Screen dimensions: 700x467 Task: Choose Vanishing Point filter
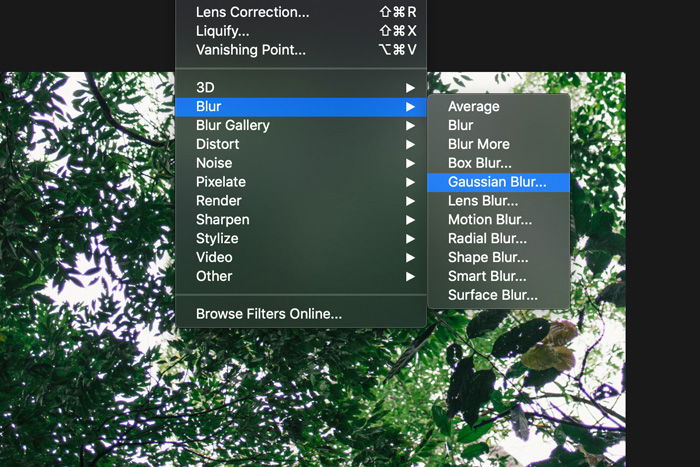[x=301, y=50]
